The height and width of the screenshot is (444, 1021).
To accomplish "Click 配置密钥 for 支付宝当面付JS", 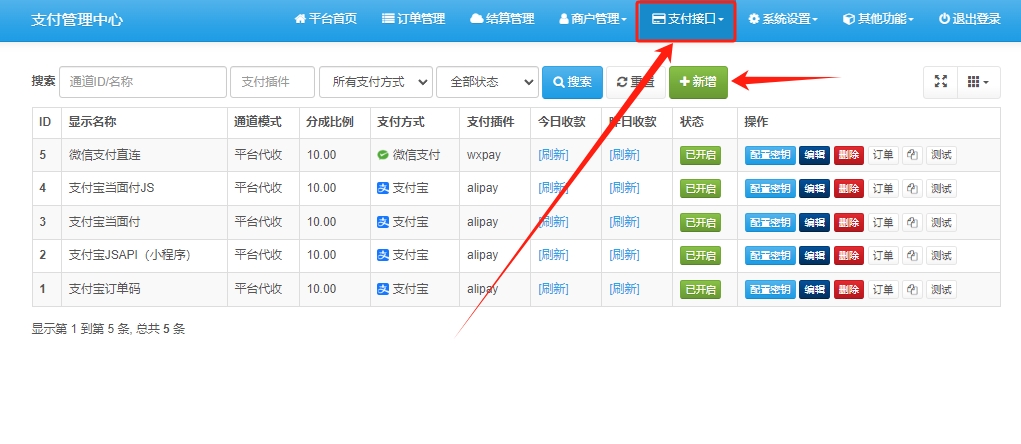I will pyautogui.click(x=770, y=189).
